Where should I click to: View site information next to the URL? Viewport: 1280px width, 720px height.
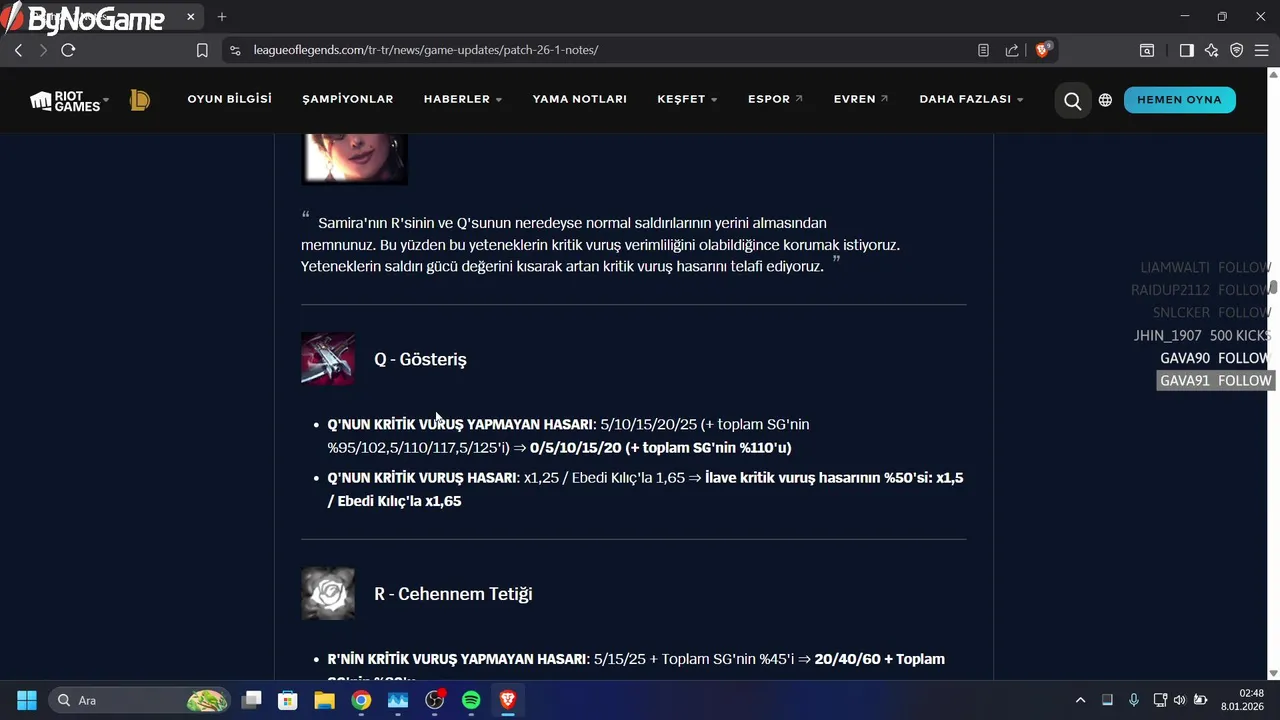pyautogui.click(x=234, y=50)
